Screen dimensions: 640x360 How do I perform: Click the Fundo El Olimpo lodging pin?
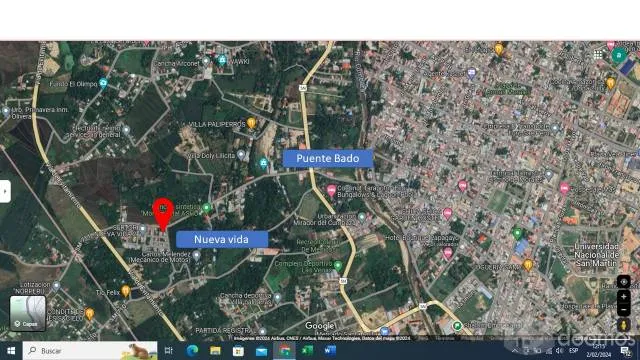tap(103, 84)
